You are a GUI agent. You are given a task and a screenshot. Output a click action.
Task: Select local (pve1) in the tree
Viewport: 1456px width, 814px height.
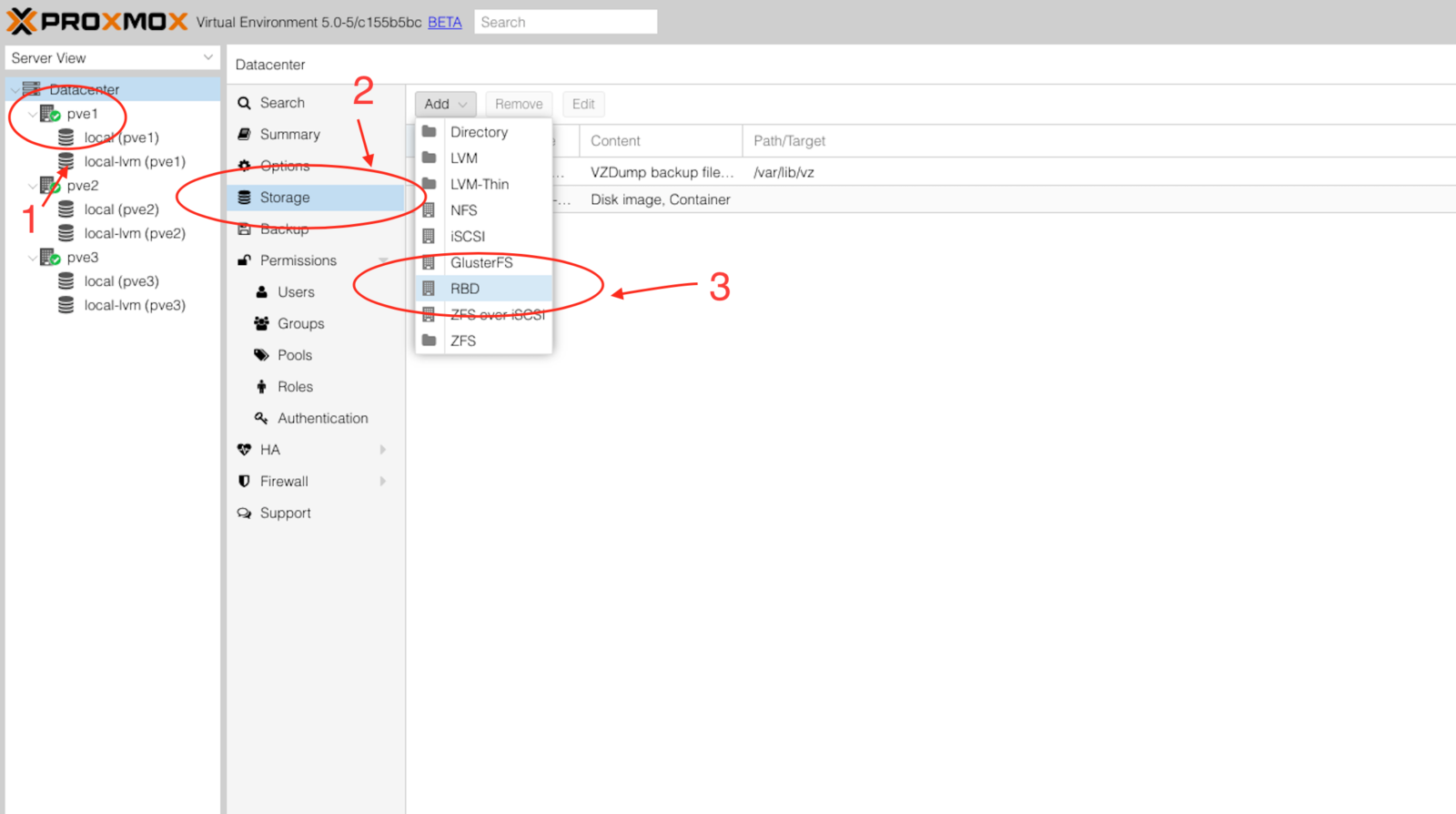pos(122,137)
